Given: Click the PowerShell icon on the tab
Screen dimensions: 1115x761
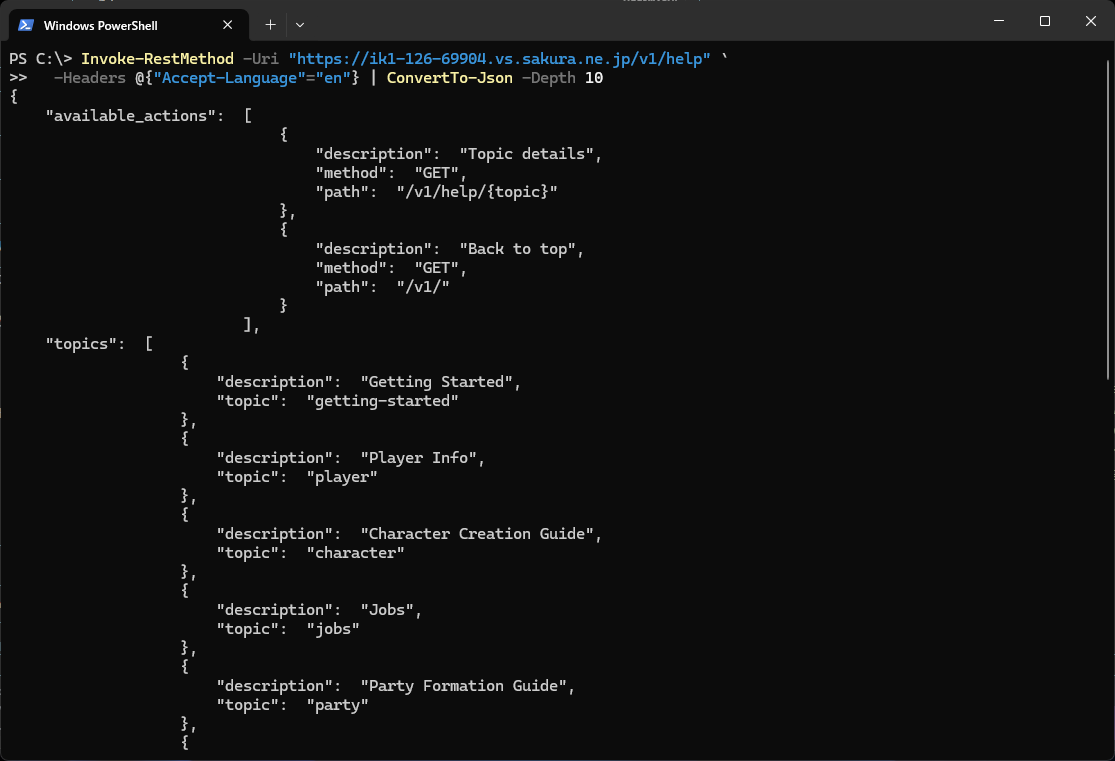Looking at the screenshot, I should pos(26,25).
